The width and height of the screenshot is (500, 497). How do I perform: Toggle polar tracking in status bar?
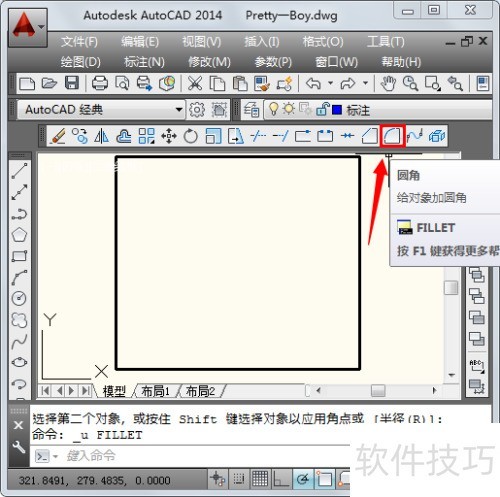(303, 479)
